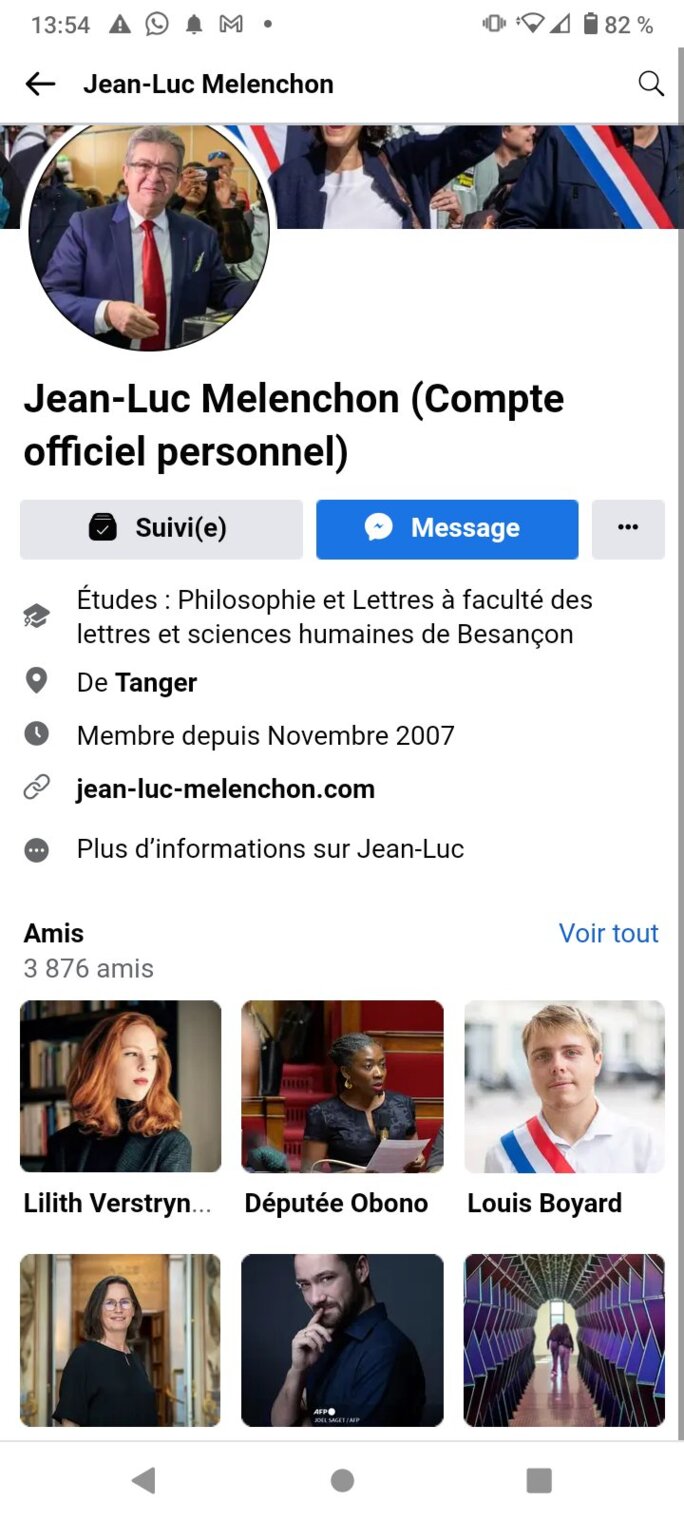The image size is (684, 1520).
Task: Tap Voir tout to see all friends
Action: coord(608,933)
